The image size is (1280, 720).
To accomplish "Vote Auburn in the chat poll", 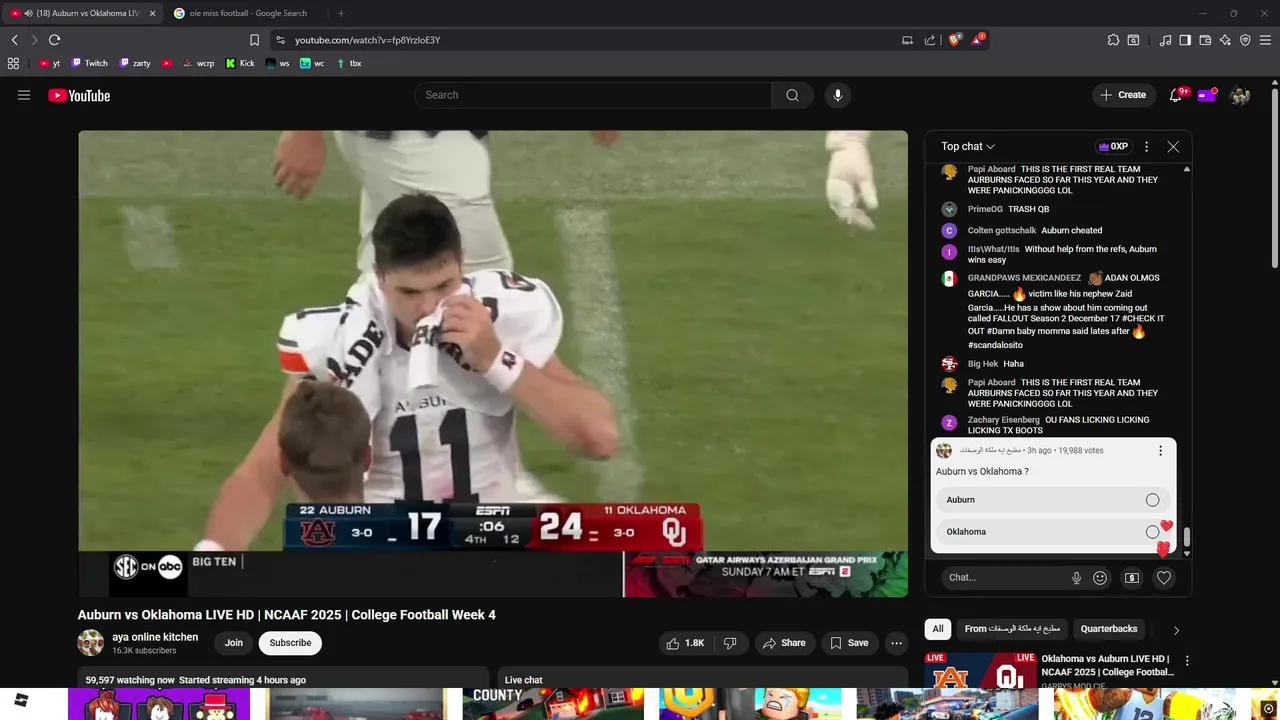I will tap(1053, 500).
